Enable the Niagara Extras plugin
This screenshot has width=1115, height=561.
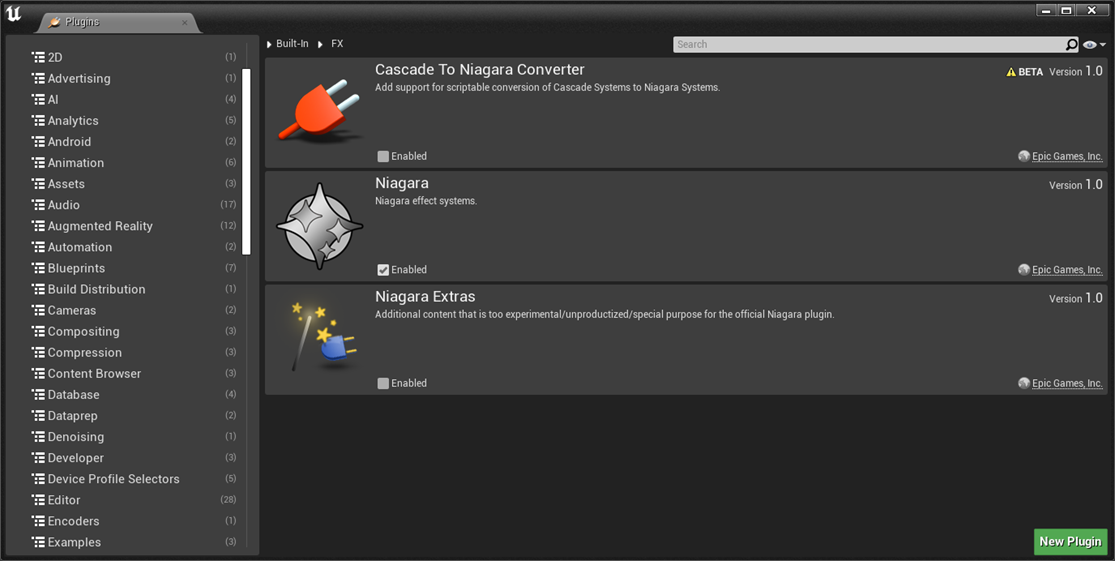click(x=383, y=383)
